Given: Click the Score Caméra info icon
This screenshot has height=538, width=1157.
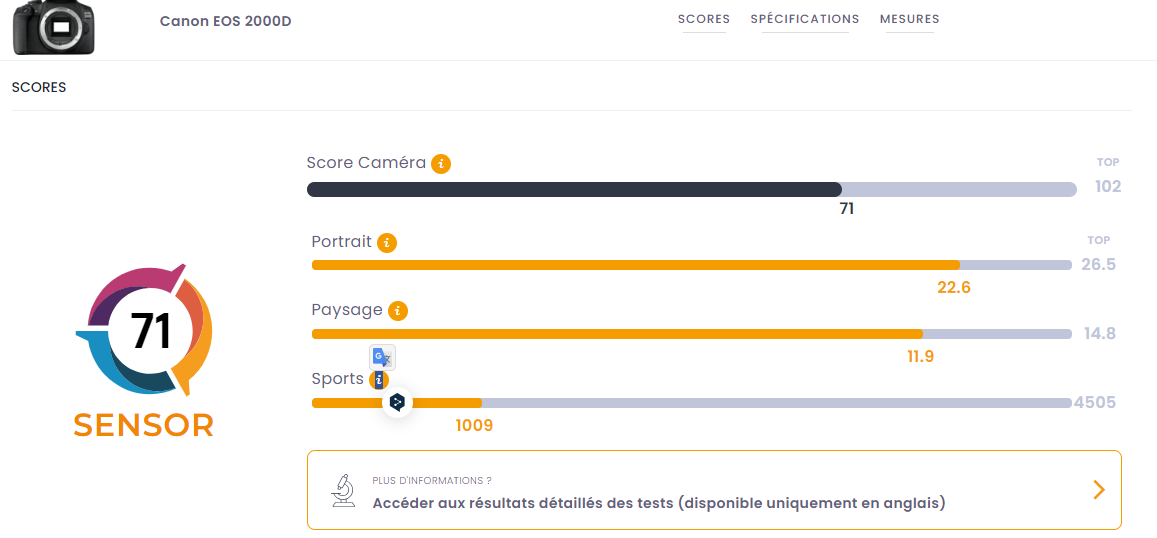Looking at the screenshot, I should (x=441, y=164).
